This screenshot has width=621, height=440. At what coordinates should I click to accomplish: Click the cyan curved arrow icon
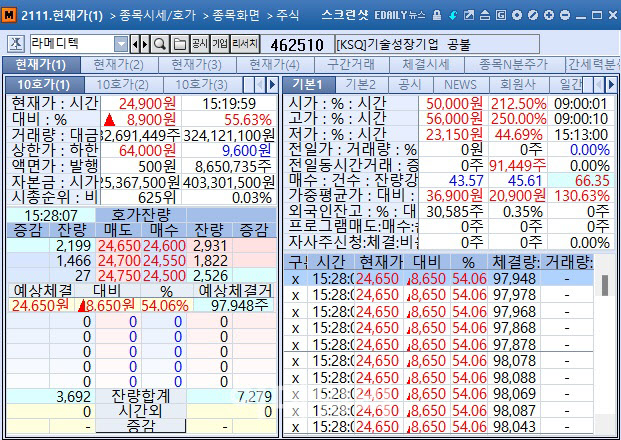coord(452,15)
